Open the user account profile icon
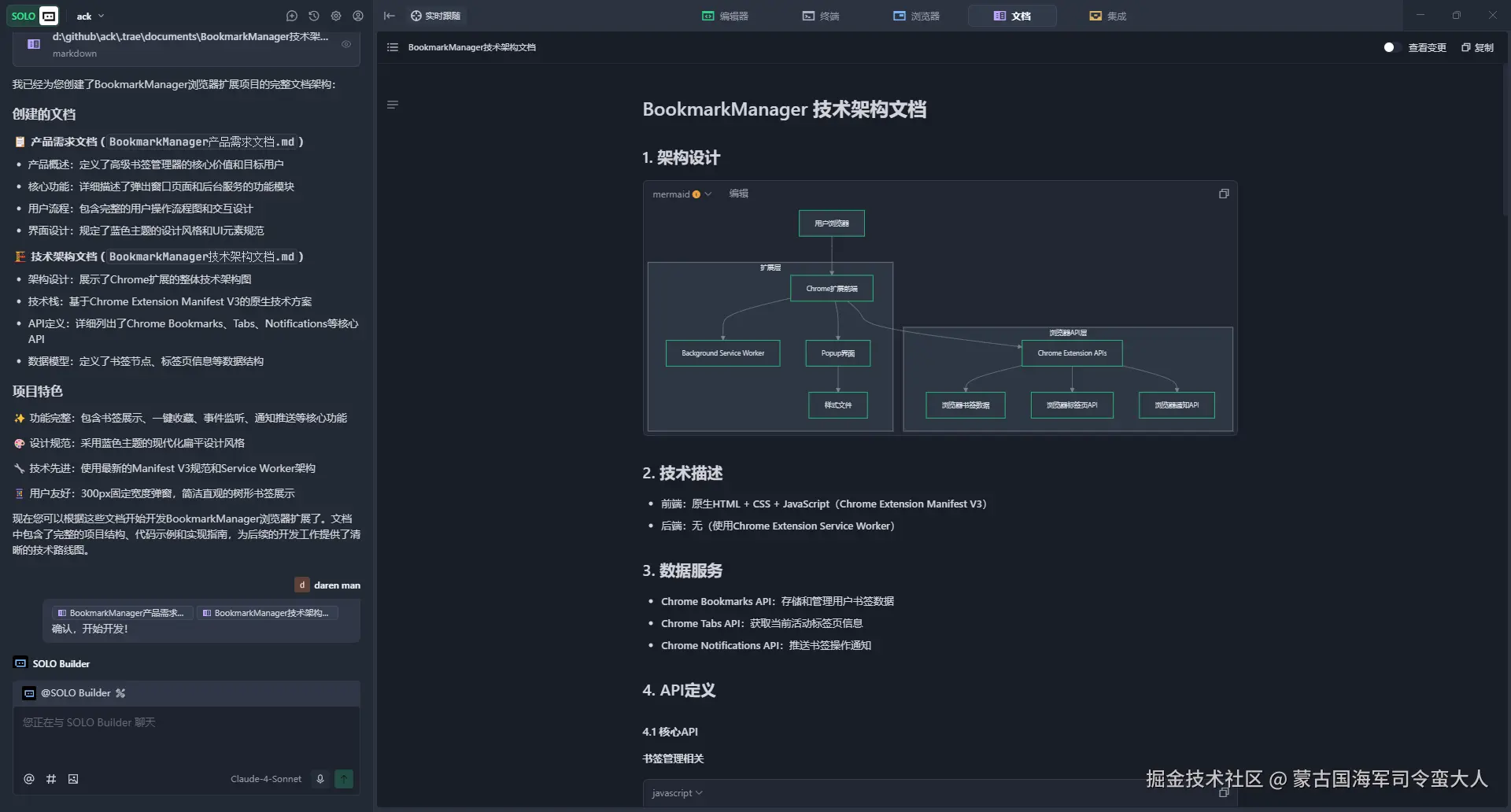Screen dimensions: 1511x812 (x=358, y=16)
